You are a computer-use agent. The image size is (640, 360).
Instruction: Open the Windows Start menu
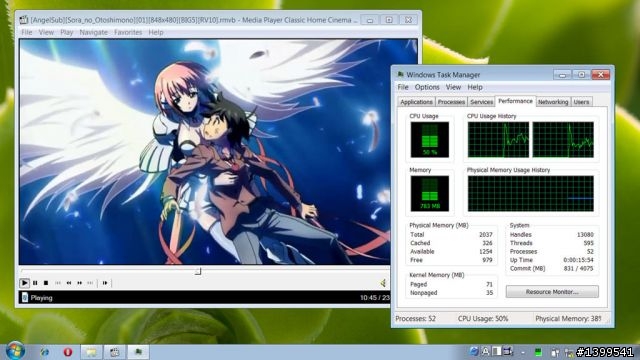[x=16, y=351]
